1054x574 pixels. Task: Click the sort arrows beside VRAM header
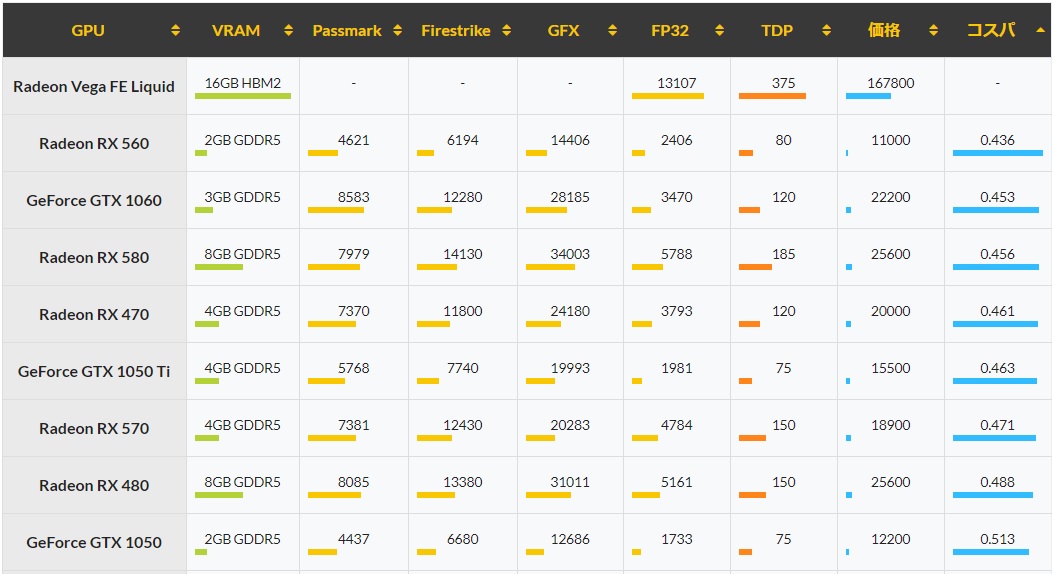(x=288, y=30)
